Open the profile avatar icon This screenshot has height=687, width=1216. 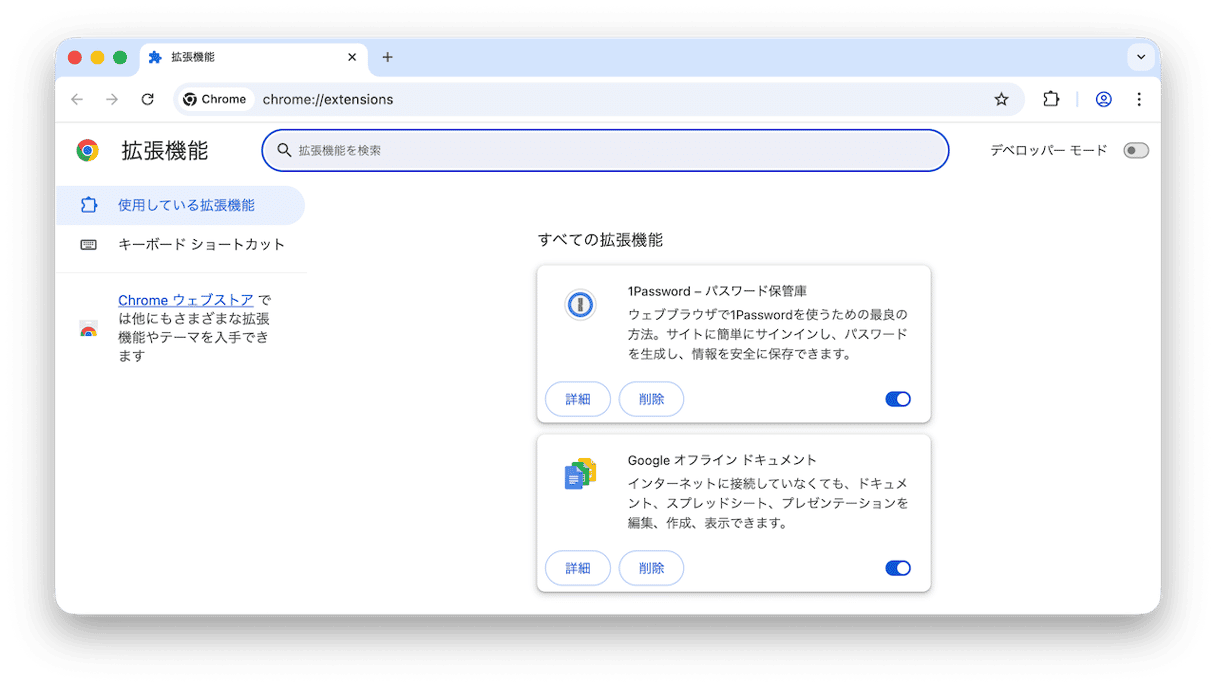pos(1104,99)
